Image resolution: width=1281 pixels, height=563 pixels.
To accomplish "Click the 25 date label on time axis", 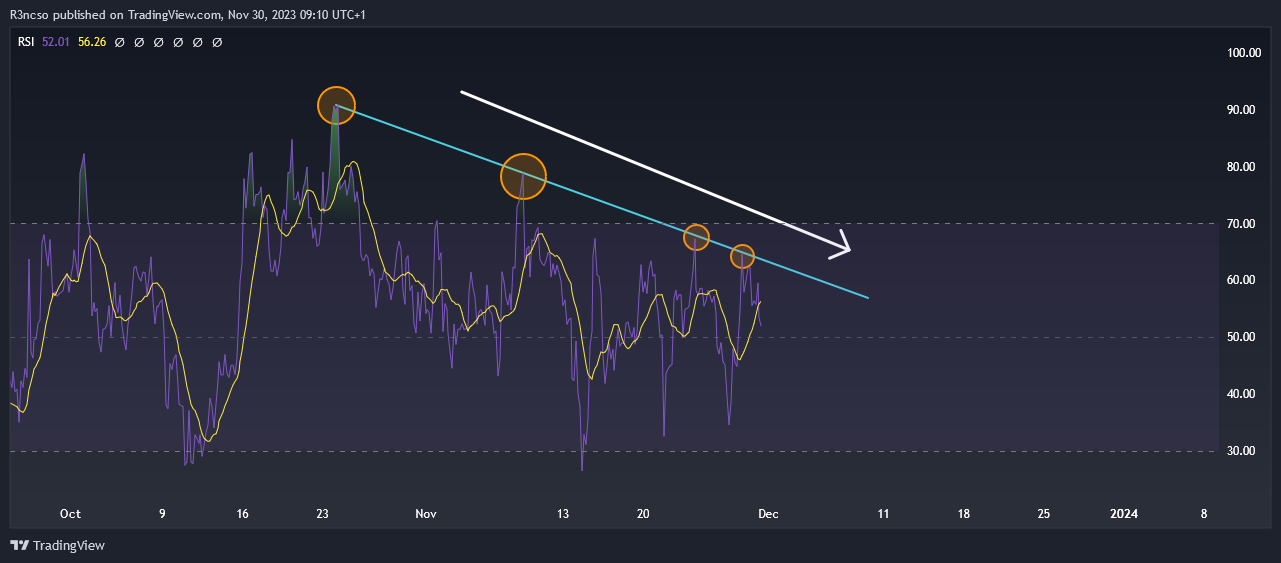I will pyautogui.click(x=1043, y=514).
